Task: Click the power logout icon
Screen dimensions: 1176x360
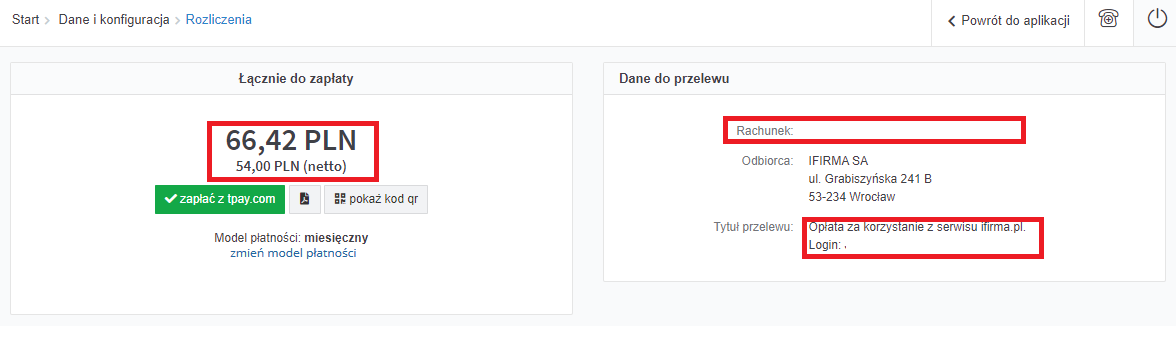Action: point(1156,20)
